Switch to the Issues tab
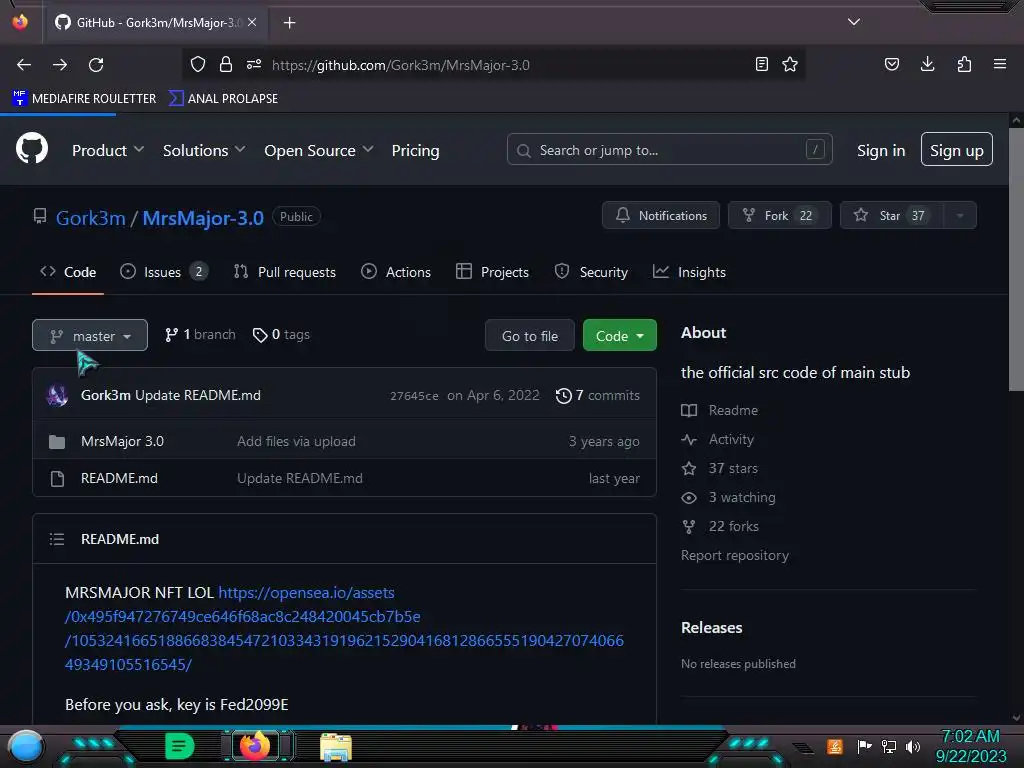 [x=164, y=272]
